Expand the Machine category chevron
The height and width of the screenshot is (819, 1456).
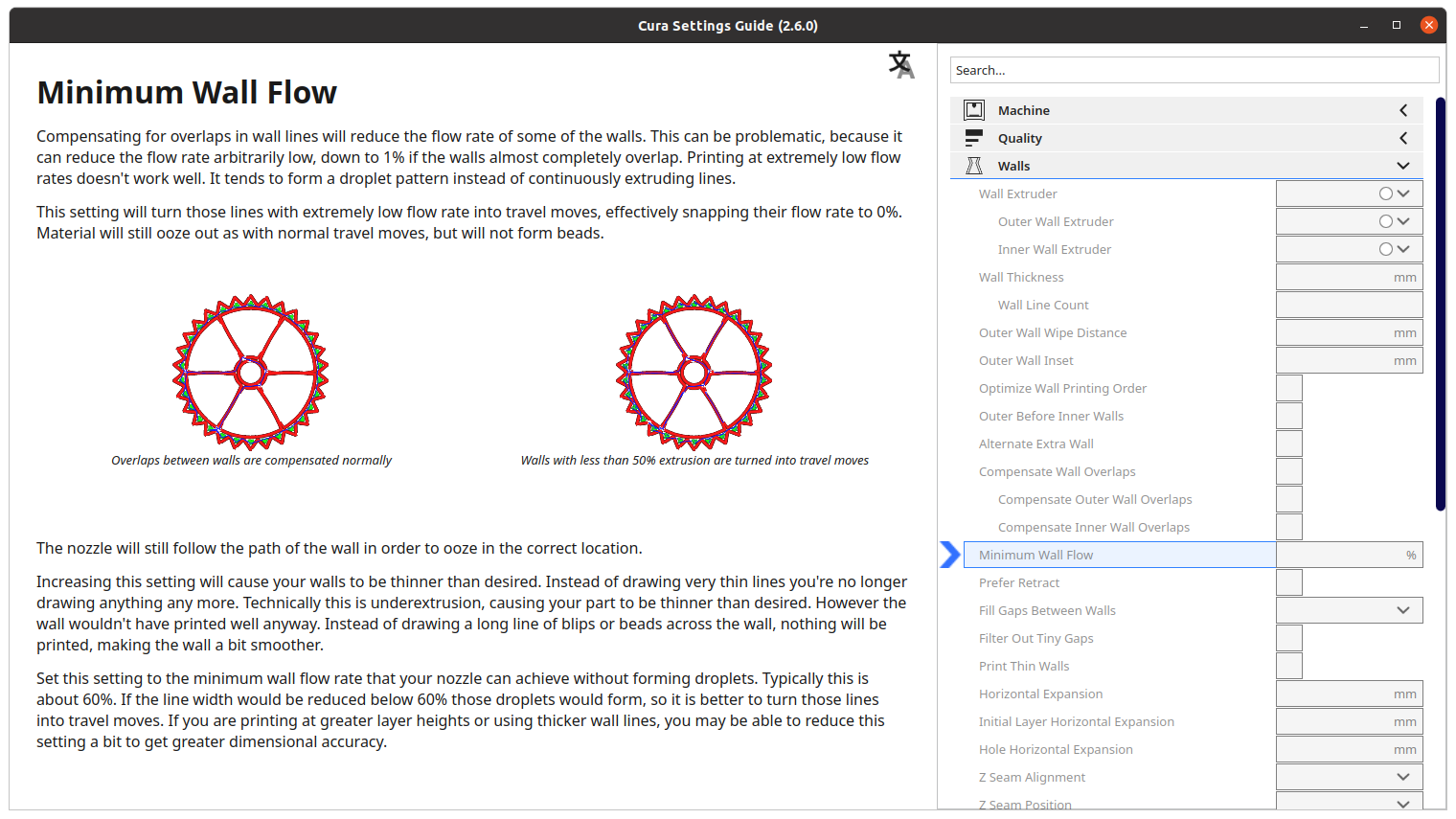point(1403,110)
